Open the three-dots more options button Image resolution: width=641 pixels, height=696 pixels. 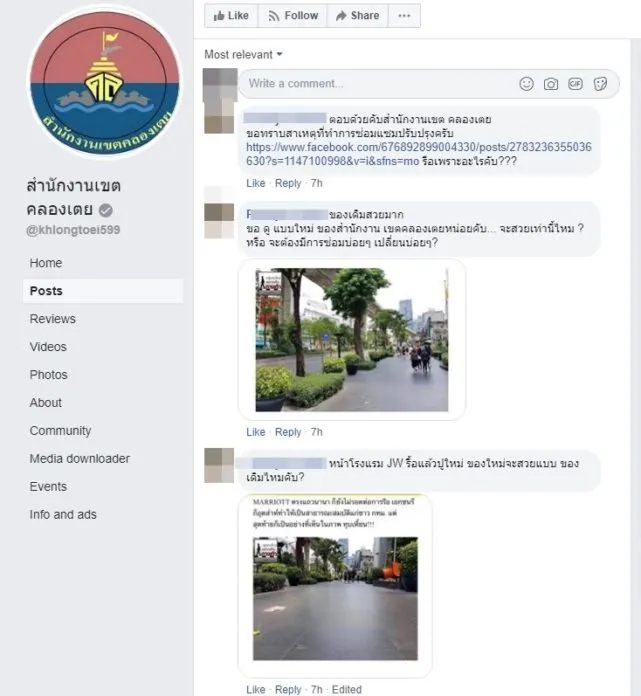[404, 16]
